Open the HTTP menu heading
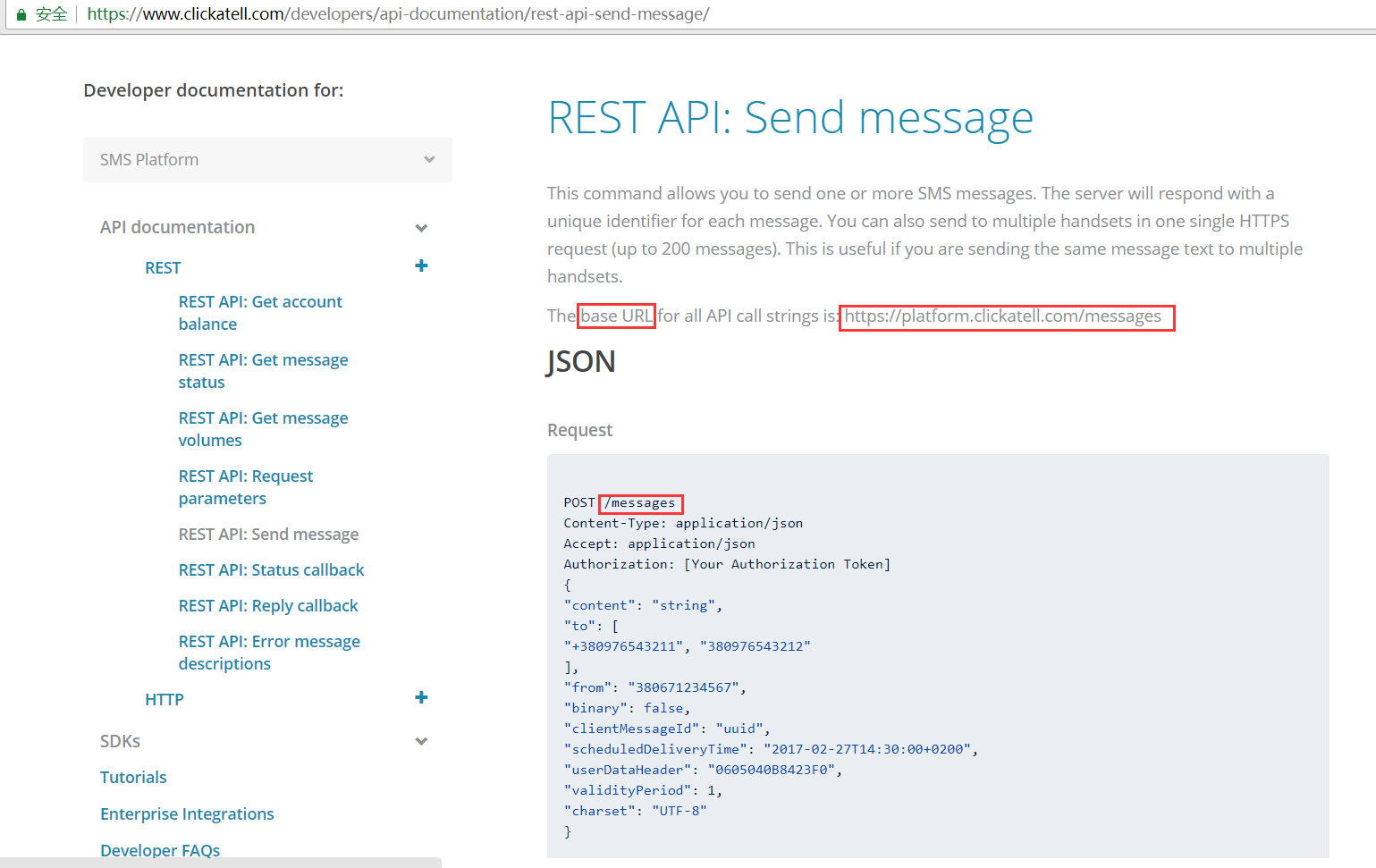Screen dimensions: 1376x868 click(x=165, y=699)
